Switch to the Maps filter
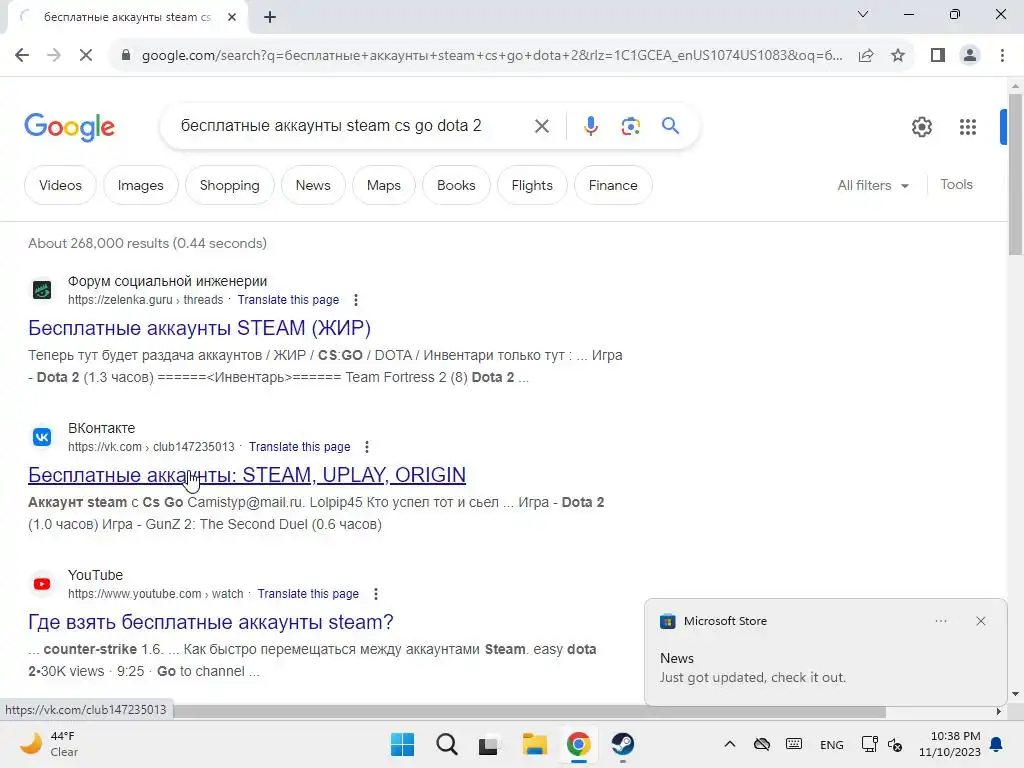The image size is (1024, 768). (x=383, y=185)
